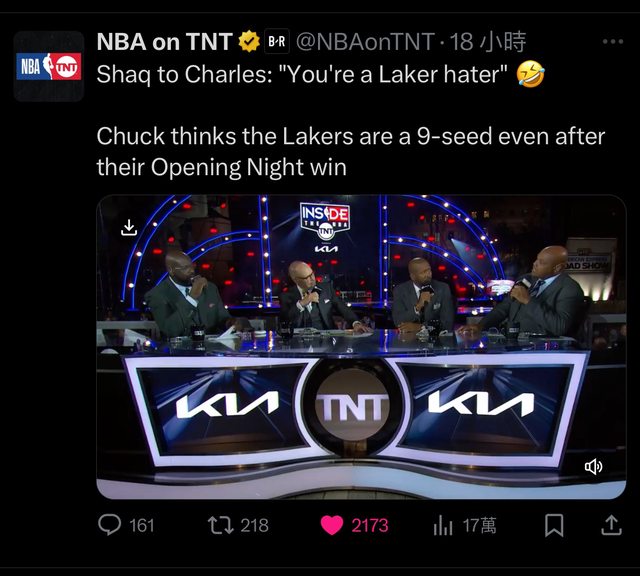Open NBA on TNT profile avatar

(x=49, y=66)
